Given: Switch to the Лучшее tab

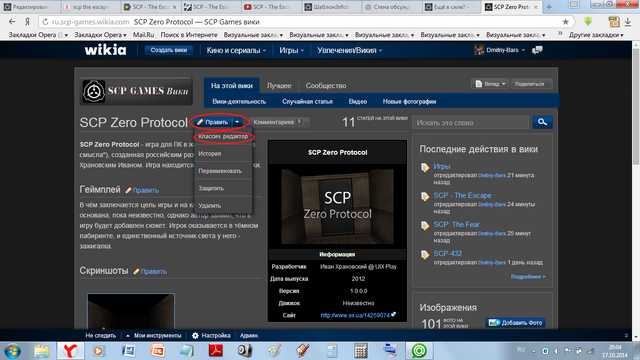Looking at the screenshot, I should [x=279, y=86].
